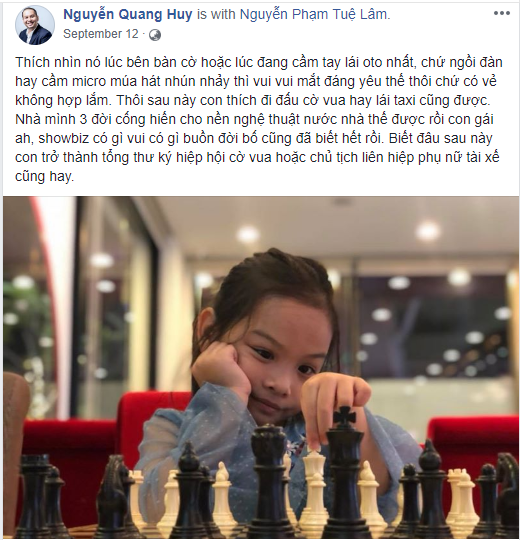Click the black rook at photo's far left
520x540 pixels.
pos(34,496)
